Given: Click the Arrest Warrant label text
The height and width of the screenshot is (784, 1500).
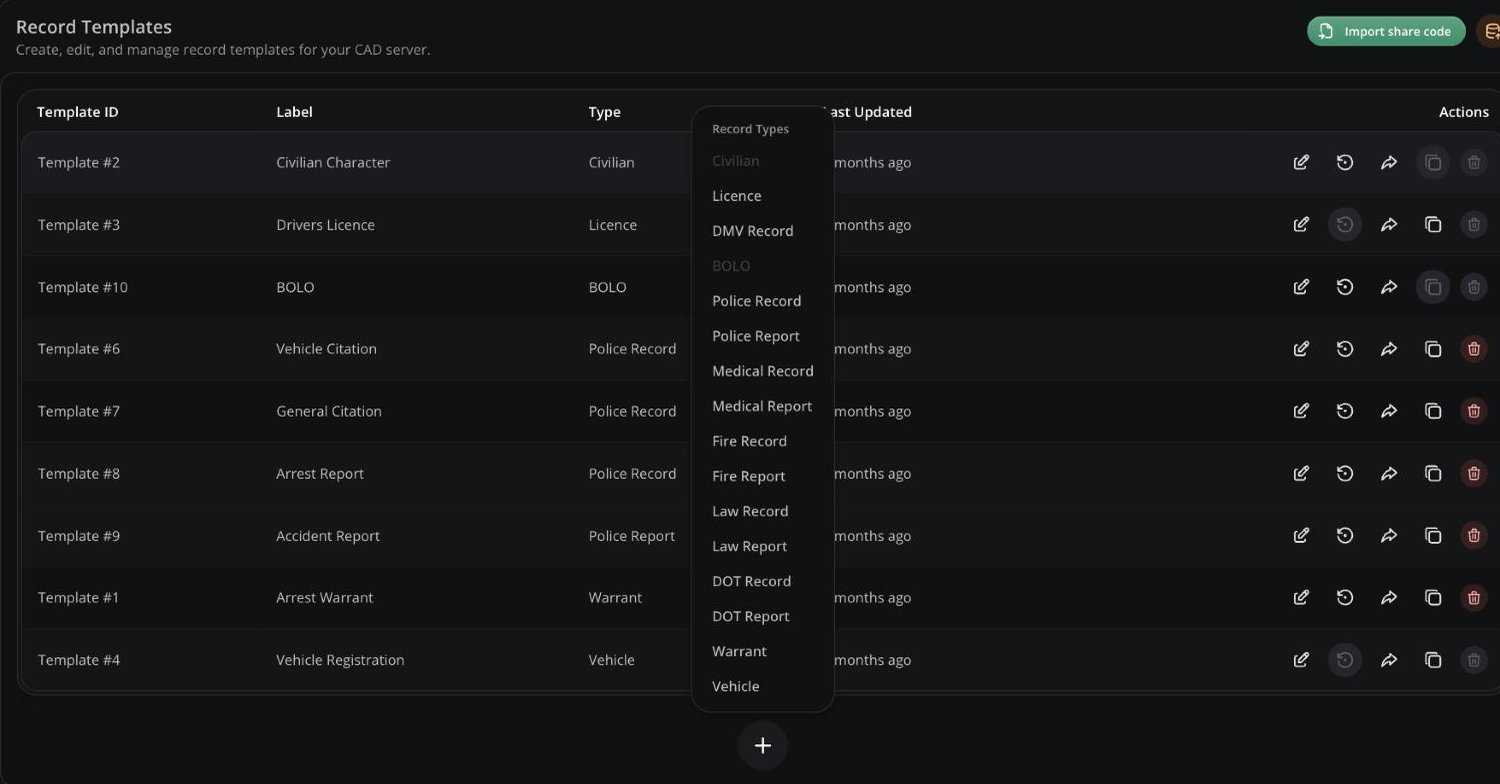Looking at the screenshot, I should [324, 598].
